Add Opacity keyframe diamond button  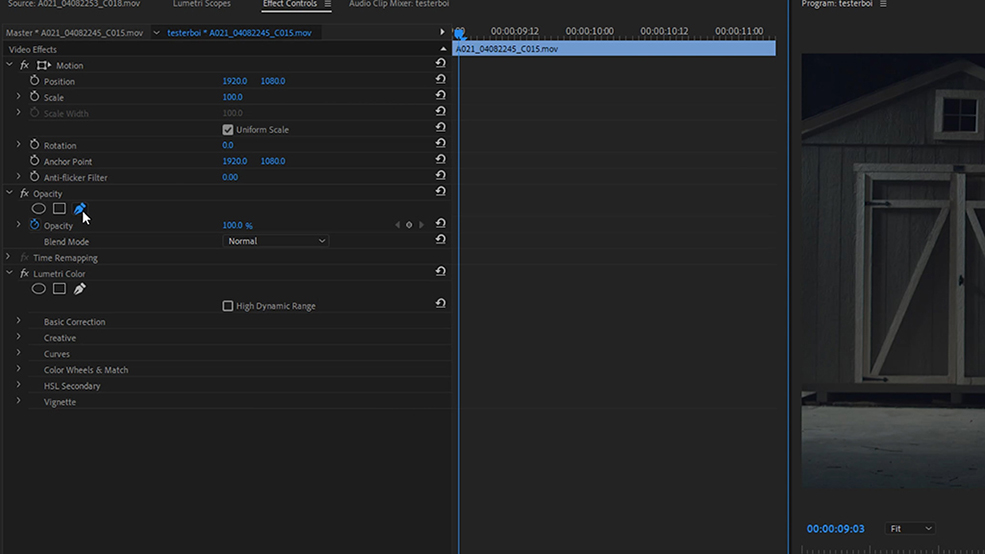coord(409,225)
